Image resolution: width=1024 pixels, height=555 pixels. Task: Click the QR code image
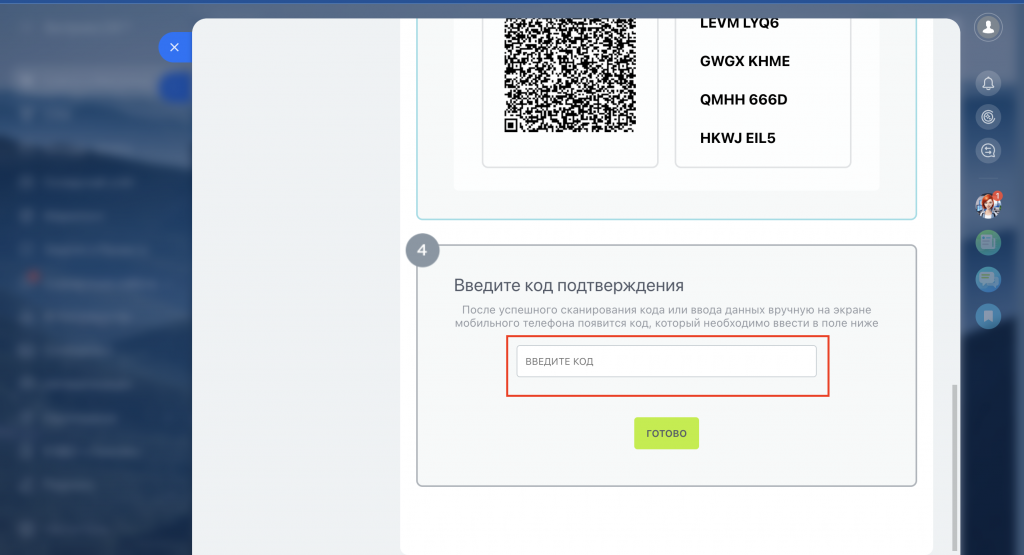[570, 75]
